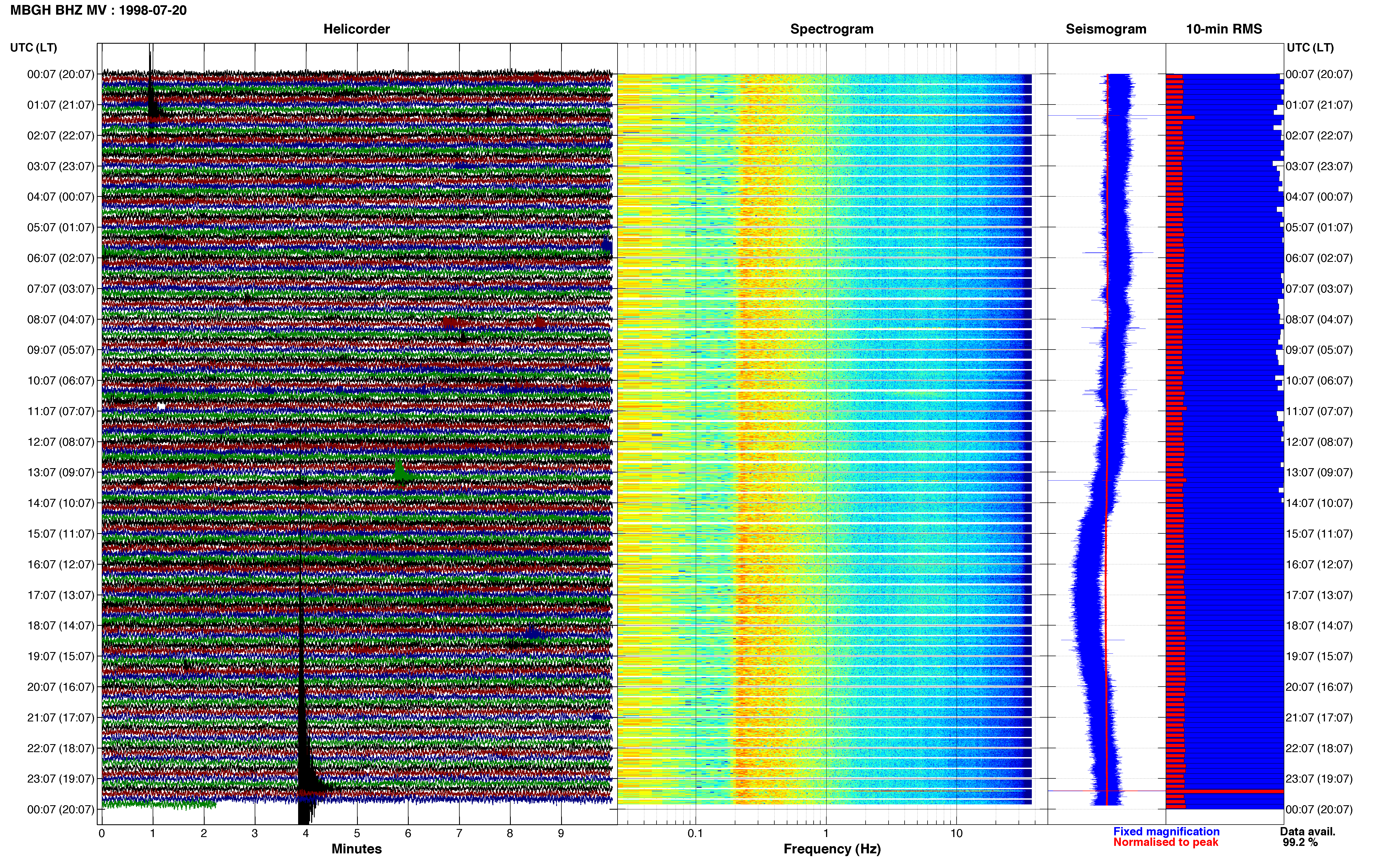This screenshot has width=1388, height=868.
Task: Click helicorder-side time label '03:07 (23:07)'
Action: 61,166
